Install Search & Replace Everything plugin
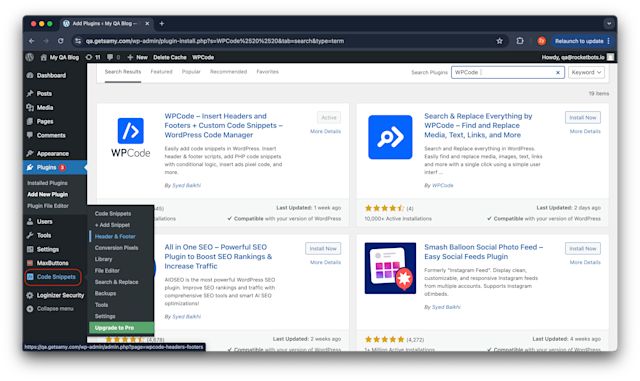The height and width of the screenshot is (381, 640). pos(582,118)
